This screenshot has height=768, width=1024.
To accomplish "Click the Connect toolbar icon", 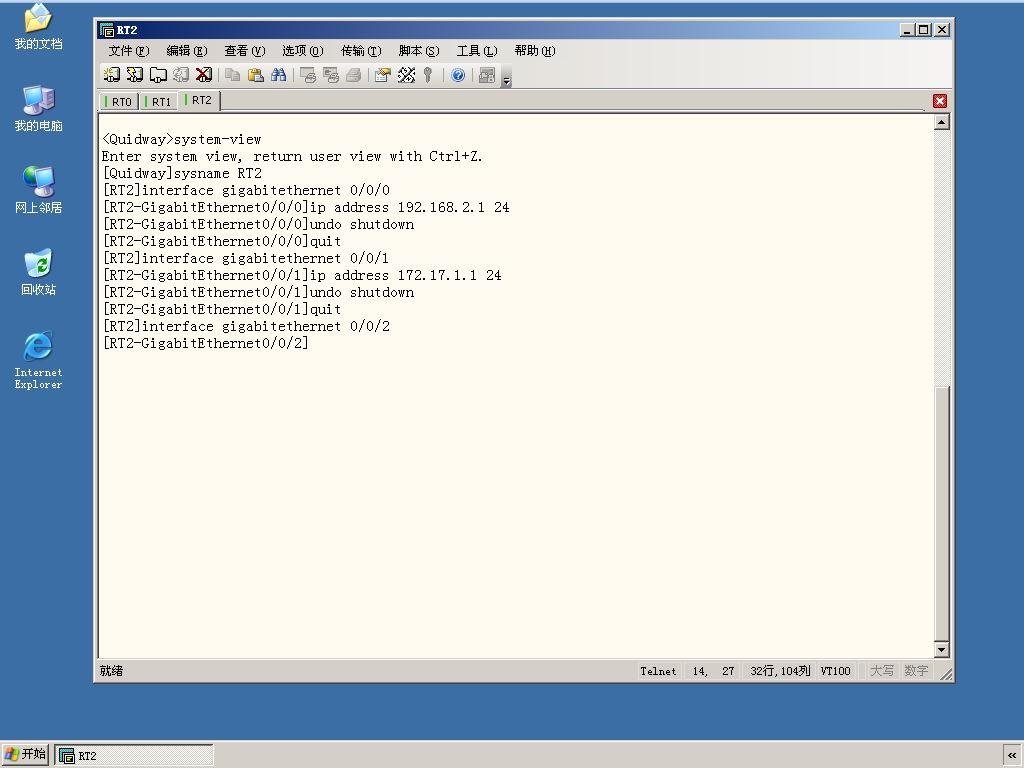I will click(112, 75).
